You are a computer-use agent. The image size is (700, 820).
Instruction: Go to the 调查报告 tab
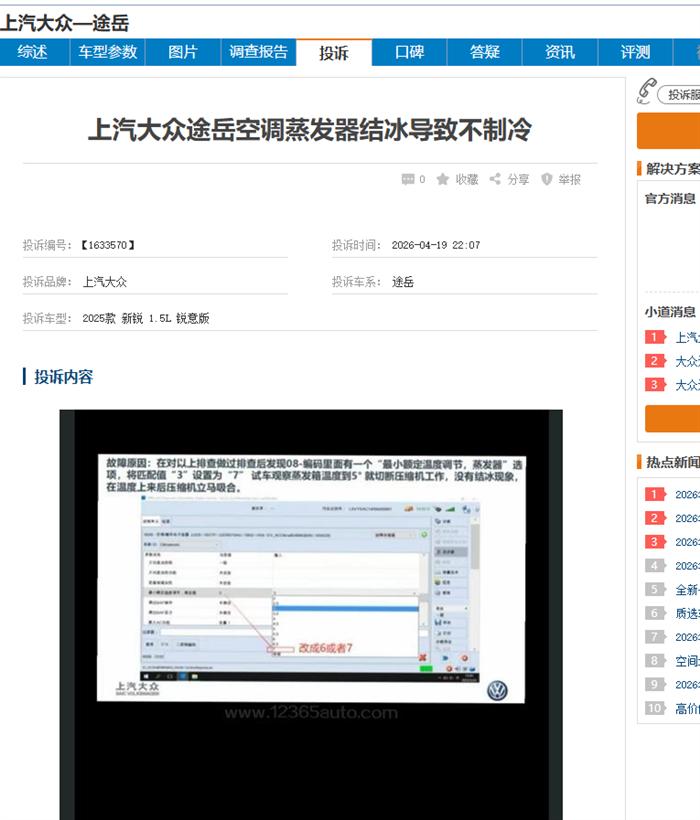coord(258,52)
